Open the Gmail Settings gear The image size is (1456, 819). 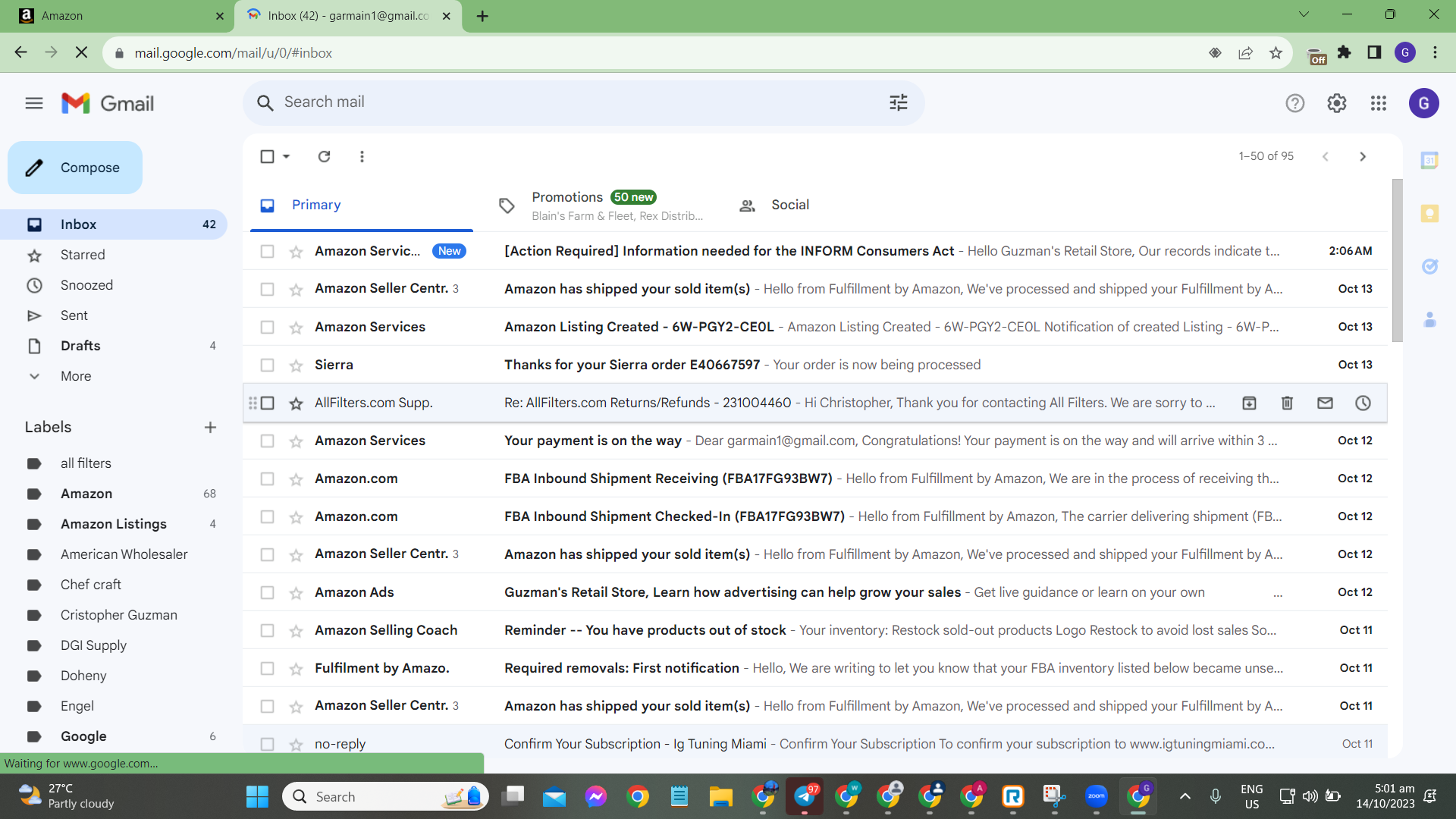click(1337, 103)
